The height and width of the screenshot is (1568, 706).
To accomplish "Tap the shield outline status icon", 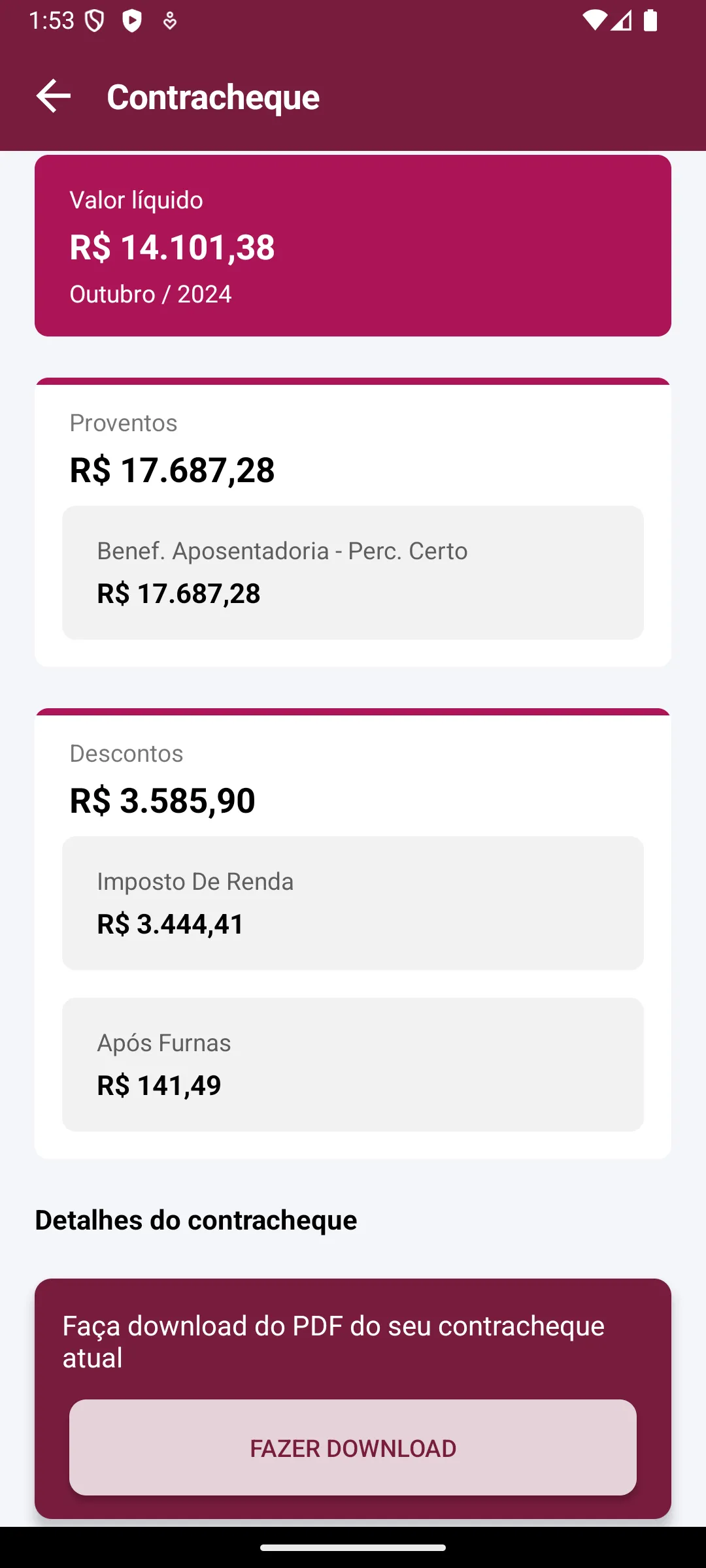I will click(x=95, y=21).
